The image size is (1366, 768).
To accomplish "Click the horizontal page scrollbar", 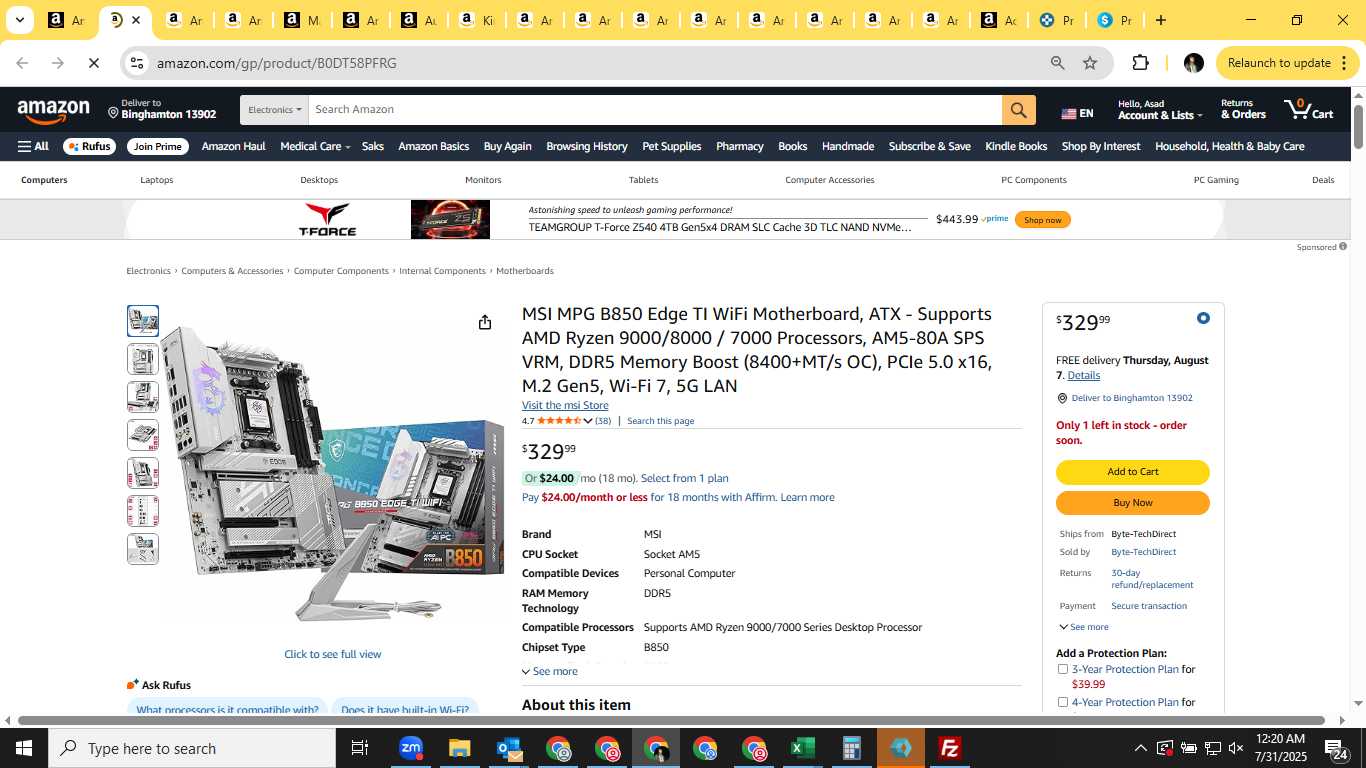I will coord(671,720).
